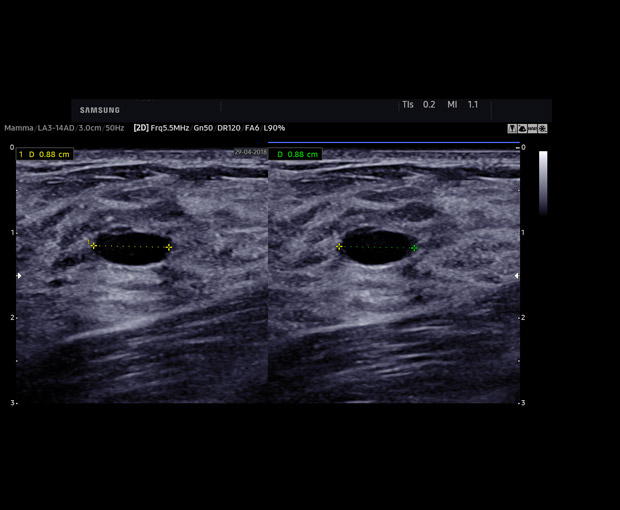Click the SAMSUNG logo in header
Viewport: 620px width, 510px height.
click(x=100, y=110)
